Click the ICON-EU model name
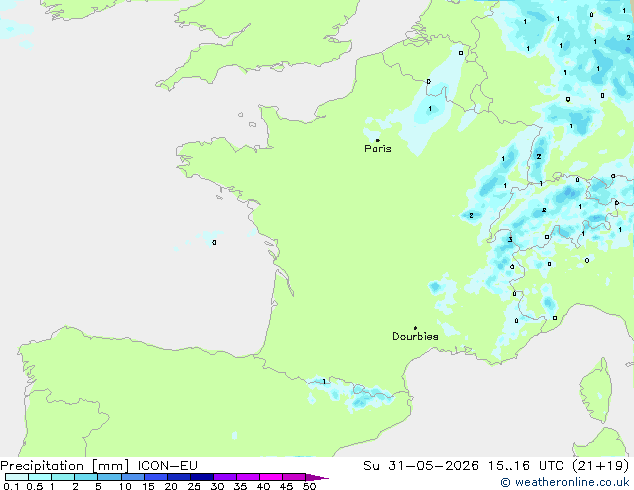The image size is (634, 490). click(x=167, y=466)
